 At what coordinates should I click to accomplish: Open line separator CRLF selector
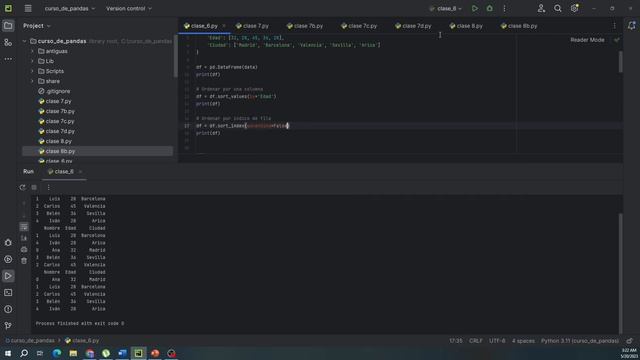pyautogui.click(x=476, y=341)
